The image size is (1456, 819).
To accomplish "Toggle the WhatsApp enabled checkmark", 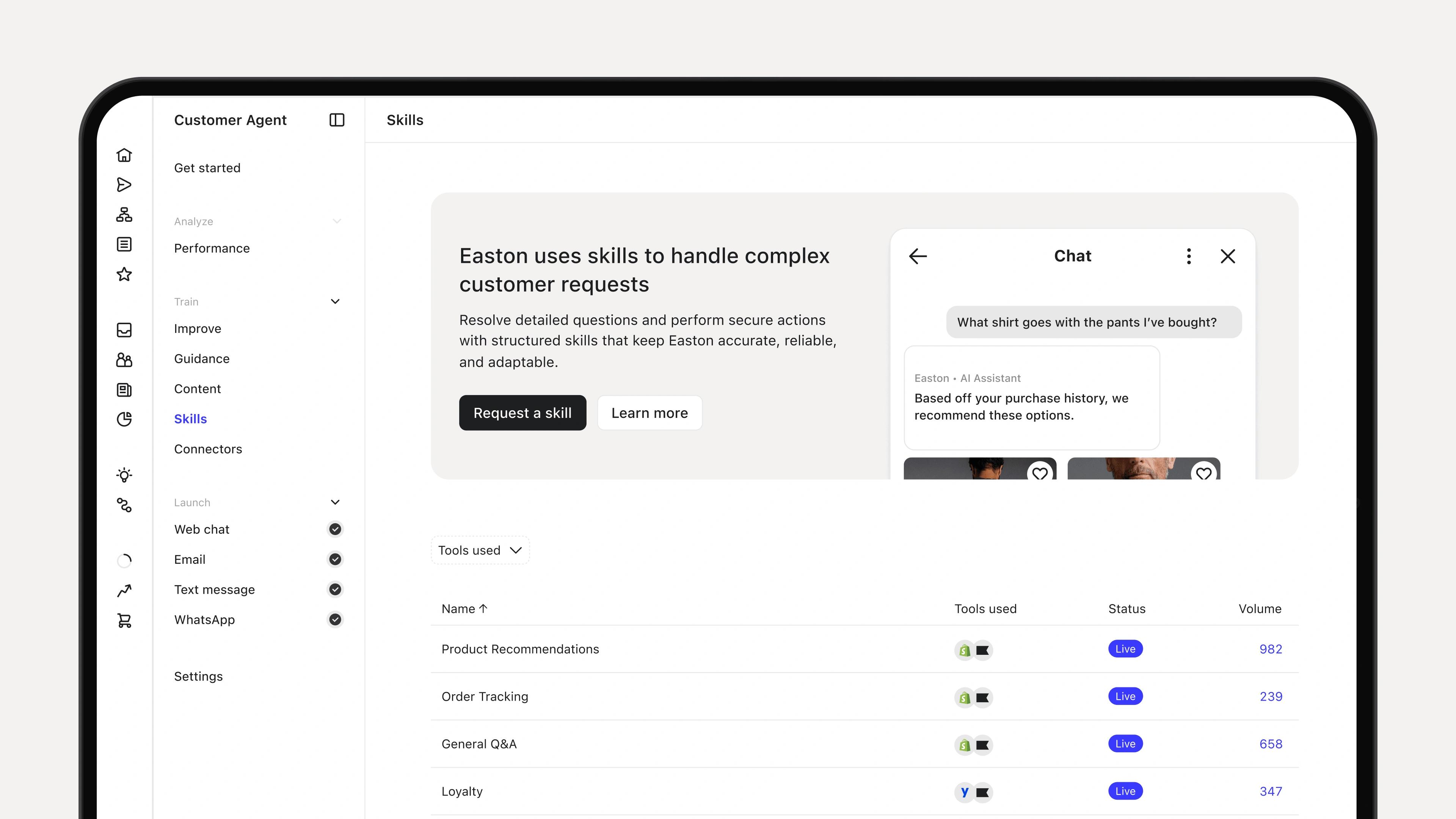I will (335, 620).
